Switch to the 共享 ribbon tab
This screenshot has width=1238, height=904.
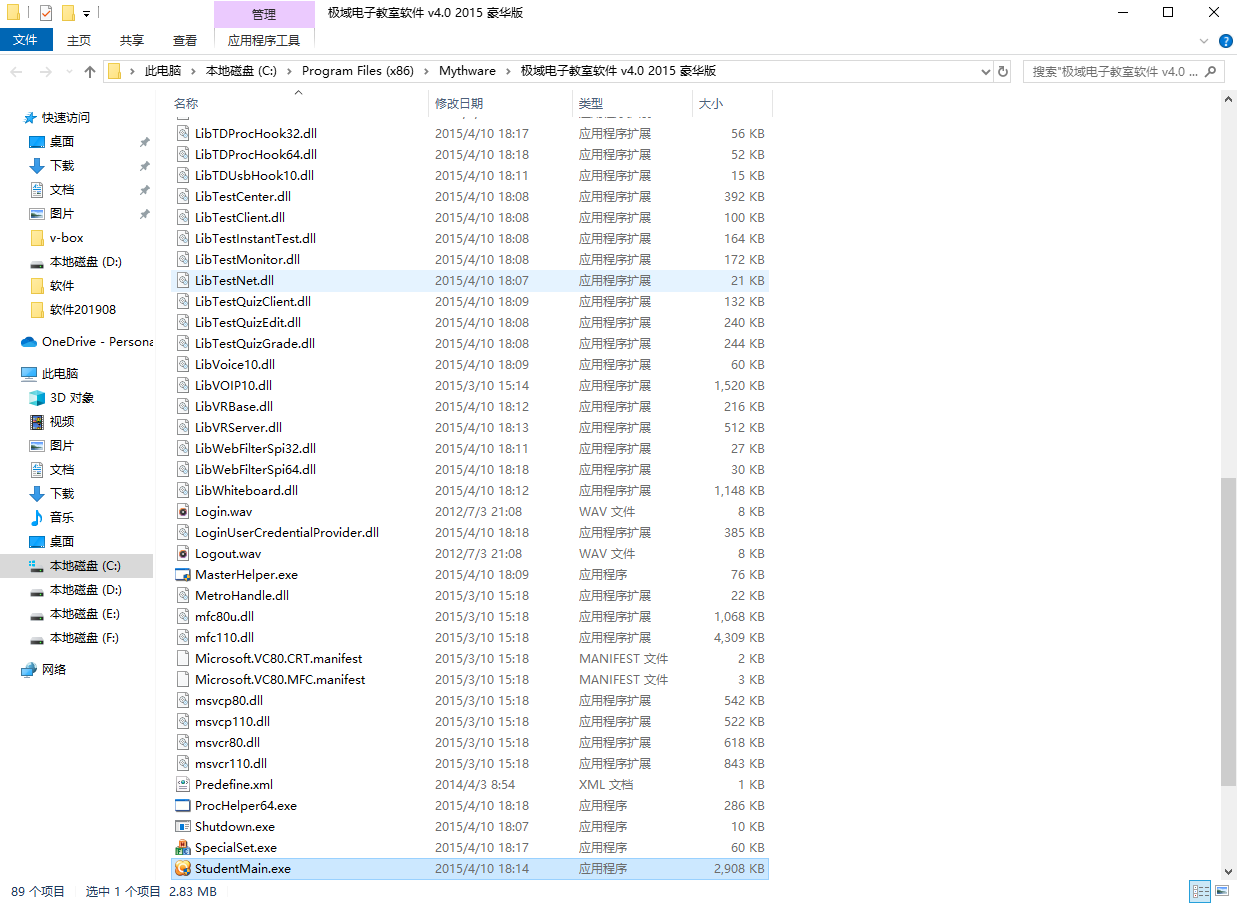click(x=132, y=40)
